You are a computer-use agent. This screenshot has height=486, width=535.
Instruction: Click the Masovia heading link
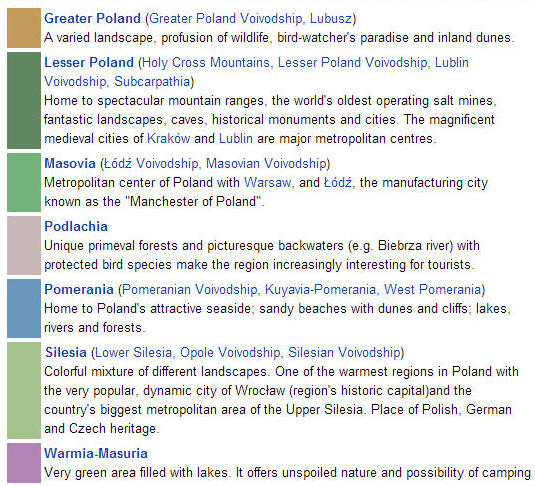[70, 163]
